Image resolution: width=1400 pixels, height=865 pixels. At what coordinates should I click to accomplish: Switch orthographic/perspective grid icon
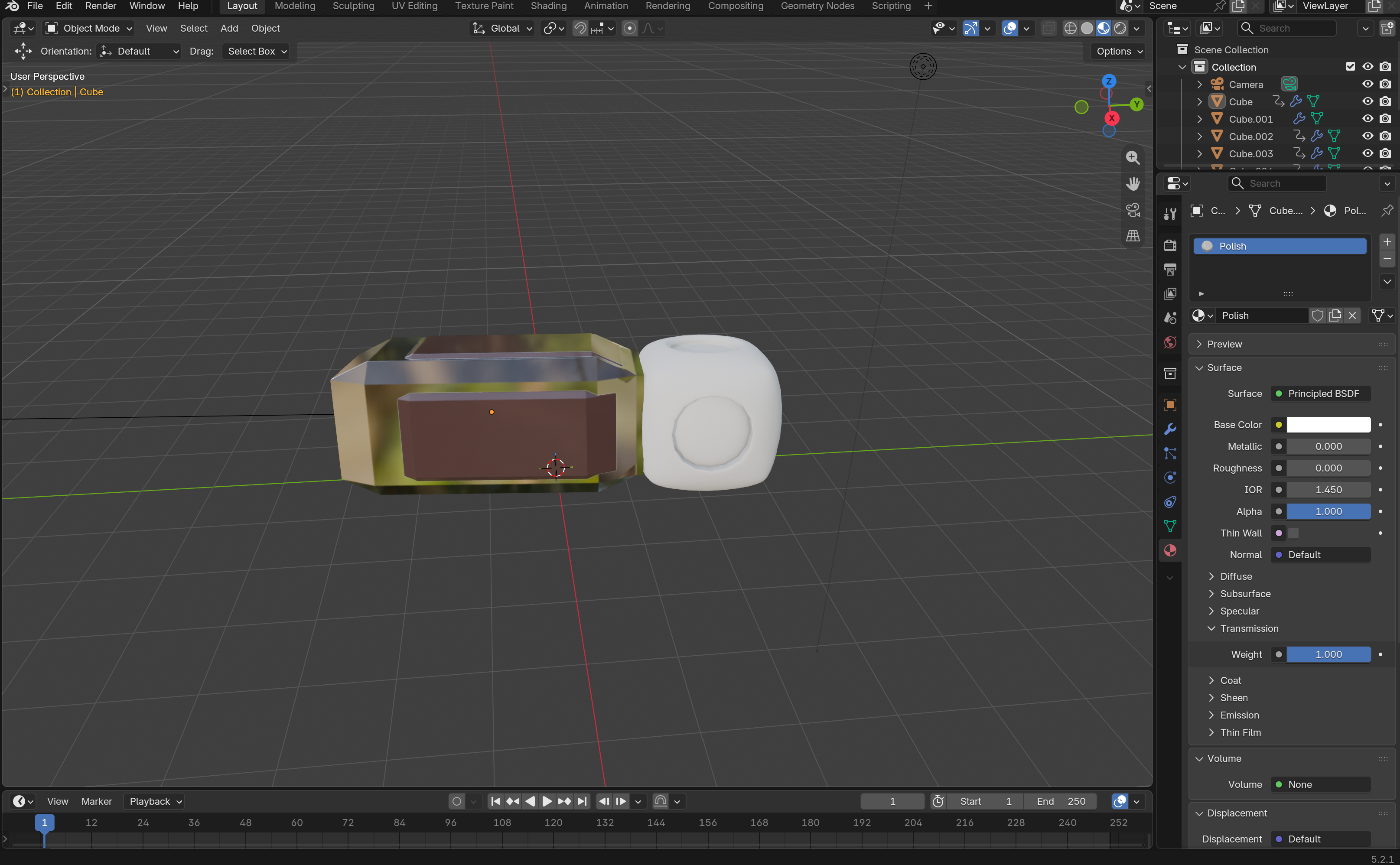[x=1132, y=236]
